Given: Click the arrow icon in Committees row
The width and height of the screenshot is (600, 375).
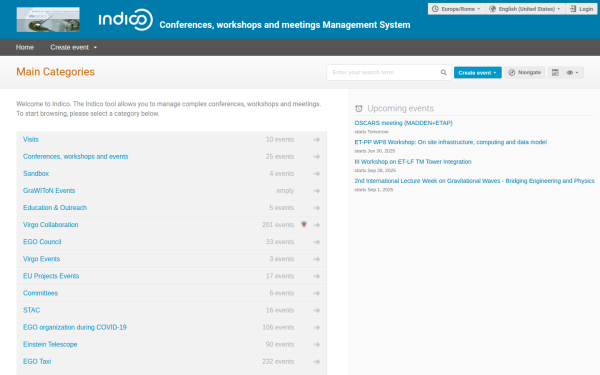Looking at the screenshot, I should [316, 293].
